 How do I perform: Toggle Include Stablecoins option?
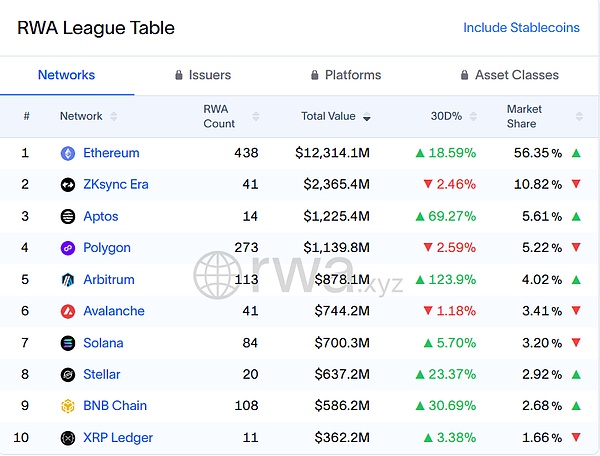(521, 28)
